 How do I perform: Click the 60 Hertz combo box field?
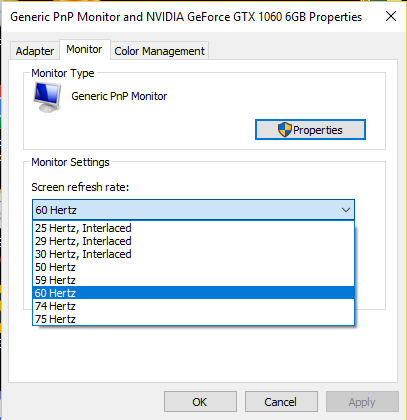pos(193,210)
